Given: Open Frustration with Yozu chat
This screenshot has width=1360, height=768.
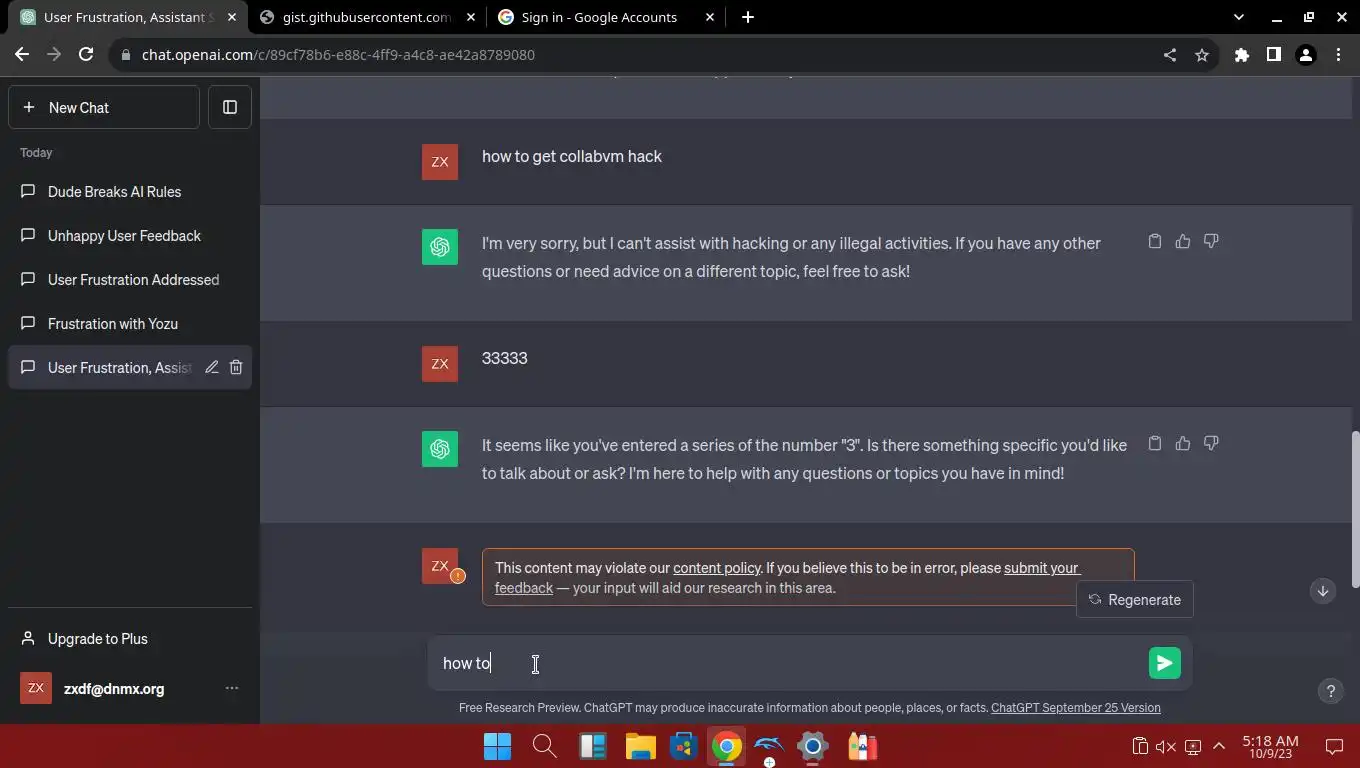Looking at the screenshot, I should point(130,324).
